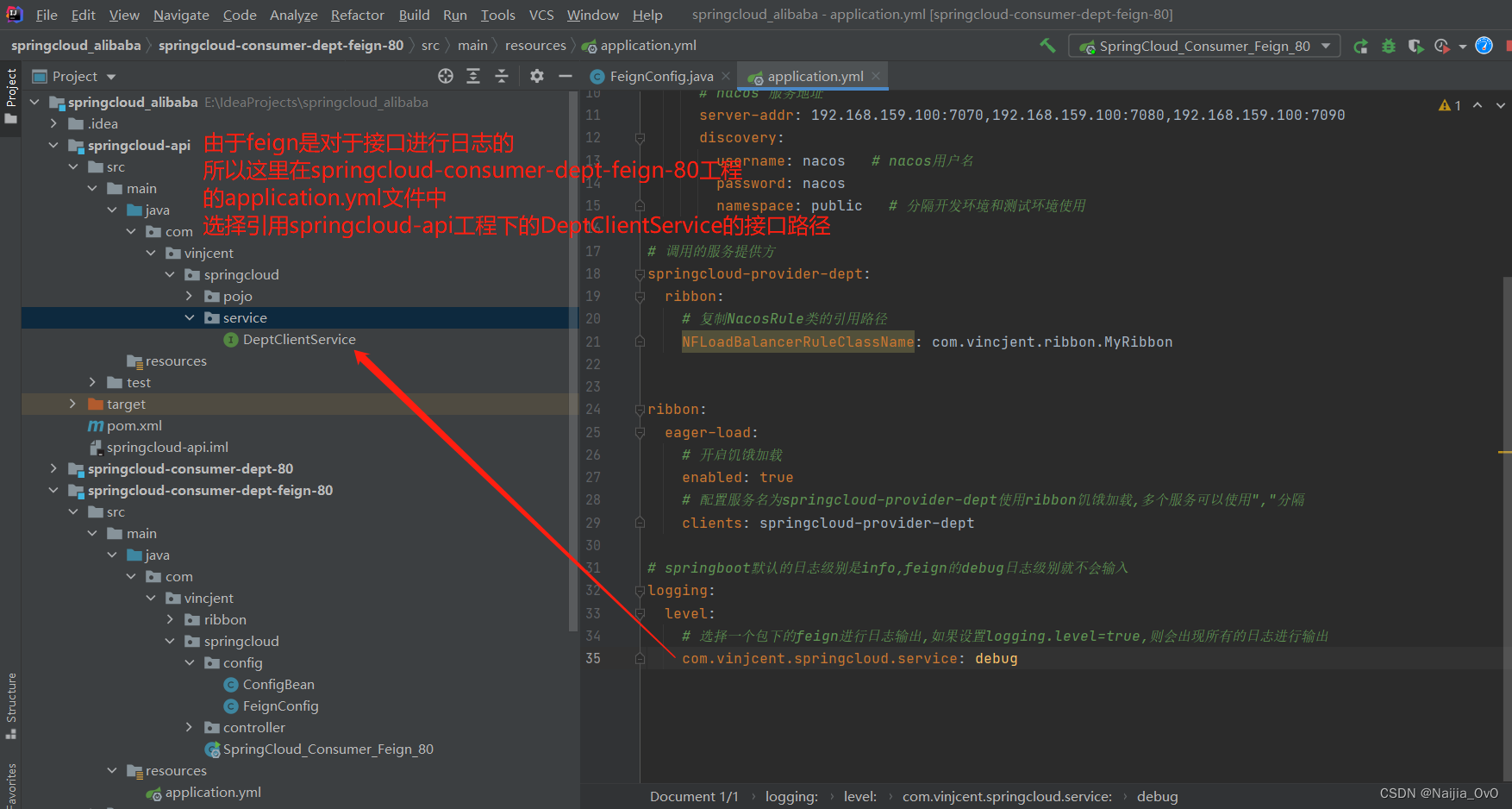Click the debug value on line 35
This screenshot has width=1512, height=809.
coord(997,658)
